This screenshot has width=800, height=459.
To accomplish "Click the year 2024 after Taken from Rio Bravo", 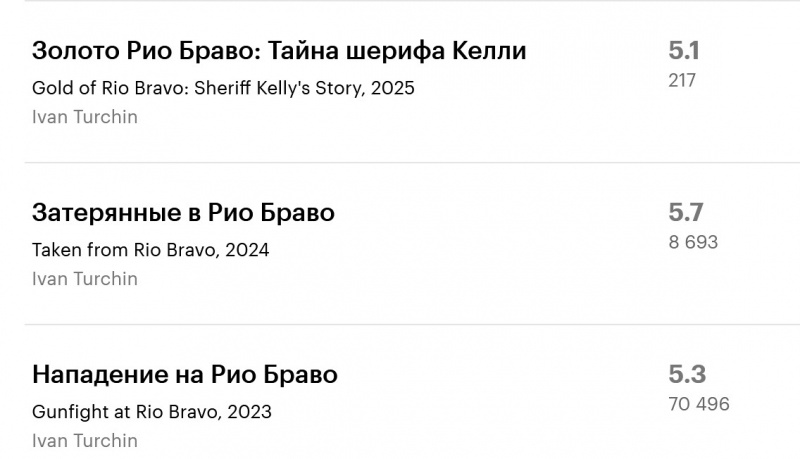I will pos(248,250).
